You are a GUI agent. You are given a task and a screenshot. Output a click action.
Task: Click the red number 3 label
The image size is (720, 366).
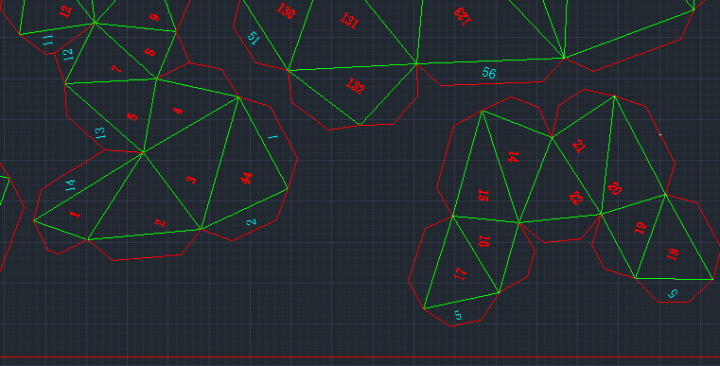pyautogui.click(x=191, y=179)
